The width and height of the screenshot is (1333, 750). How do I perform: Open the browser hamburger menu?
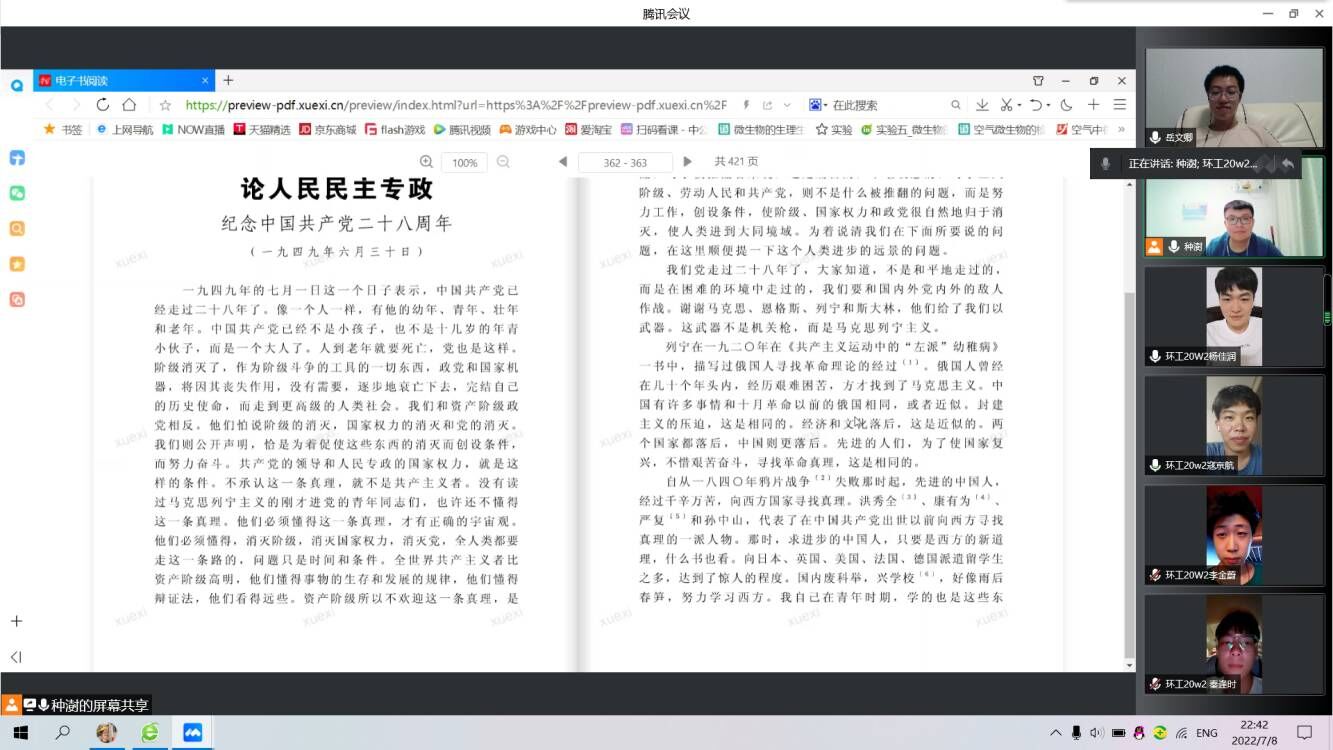1120,105
